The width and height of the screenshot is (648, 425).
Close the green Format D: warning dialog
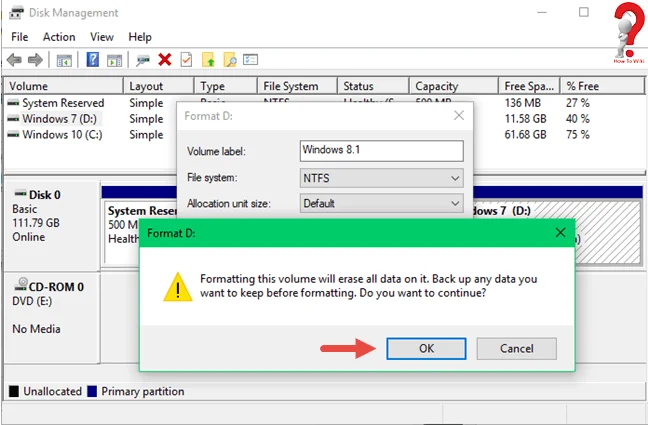point(560,233)
